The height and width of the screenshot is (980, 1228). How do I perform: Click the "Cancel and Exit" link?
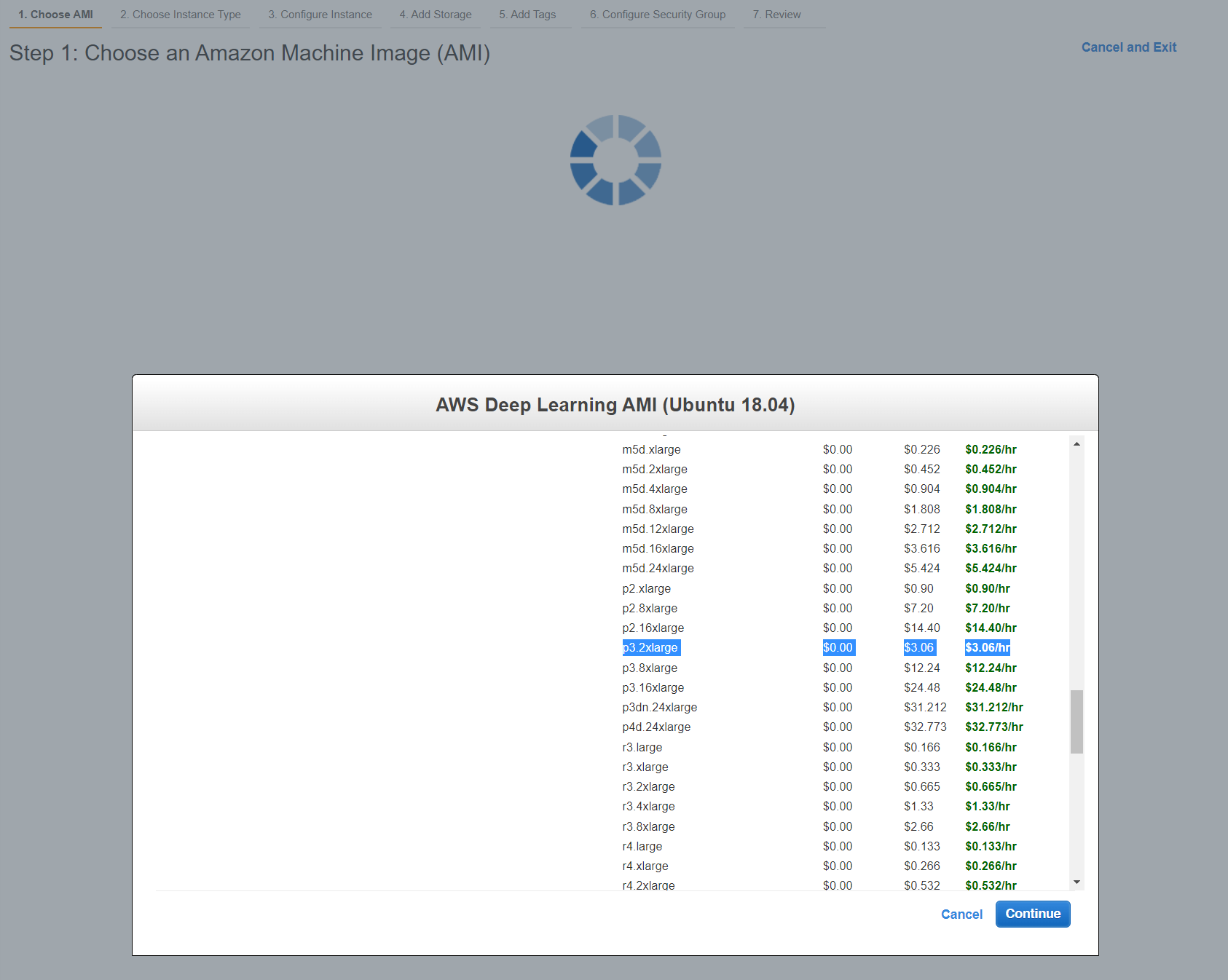[1128, 47]
